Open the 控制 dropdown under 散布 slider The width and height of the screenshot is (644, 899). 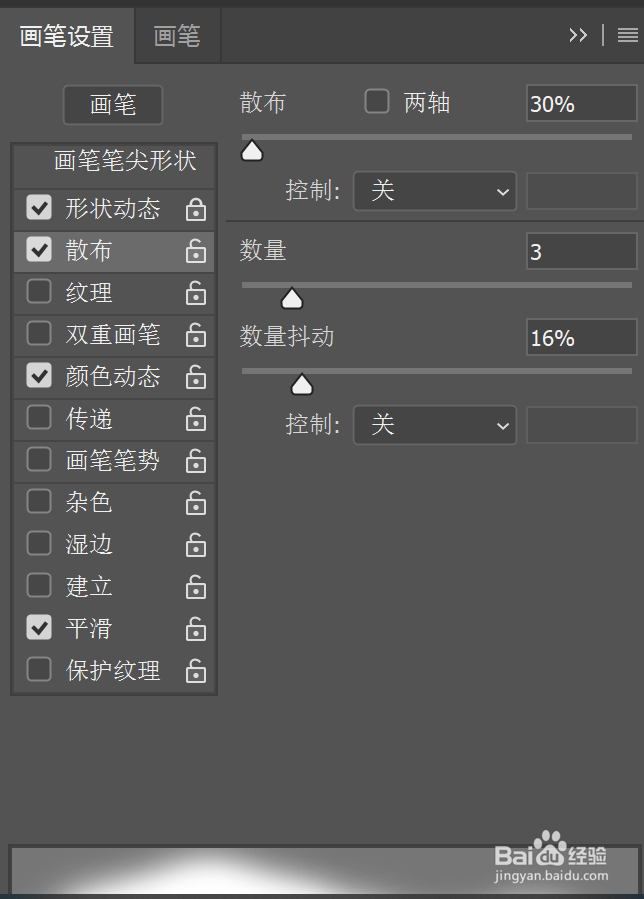coord(435,191)
